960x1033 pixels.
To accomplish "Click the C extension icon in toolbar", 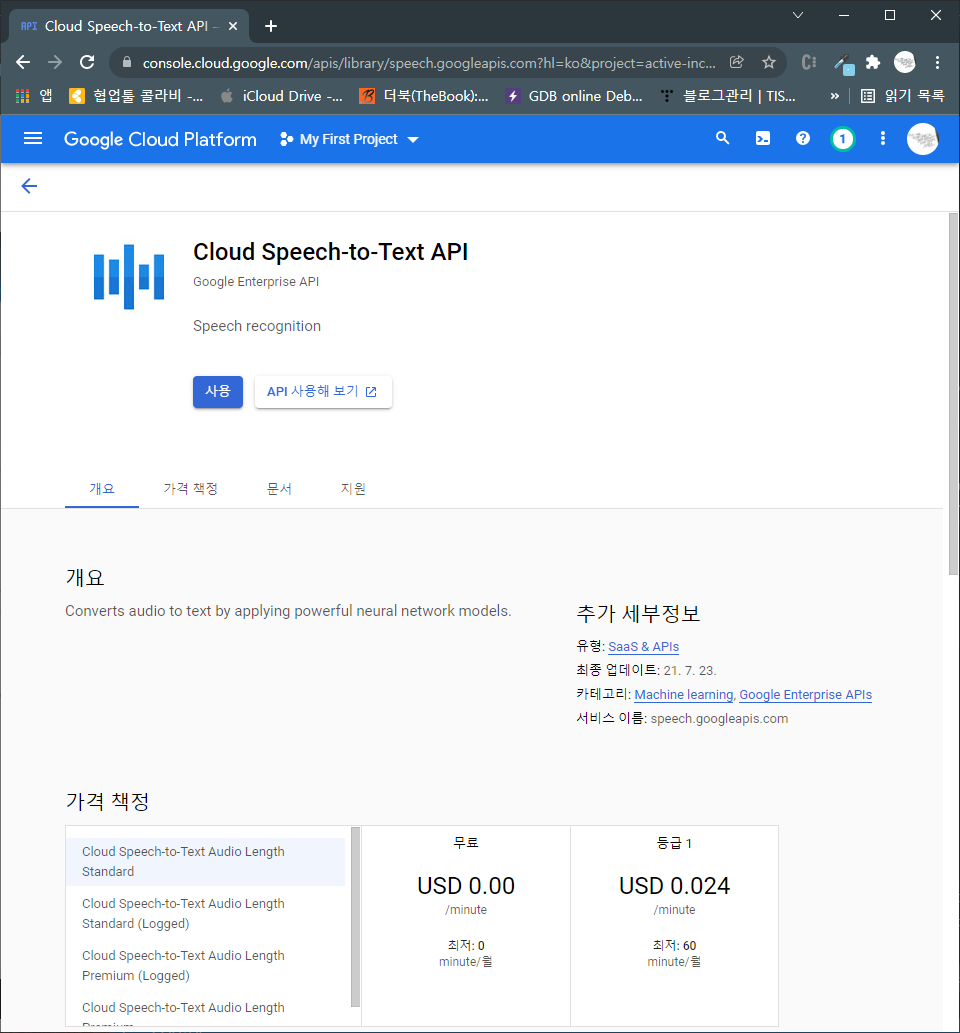I will [809, 63].
